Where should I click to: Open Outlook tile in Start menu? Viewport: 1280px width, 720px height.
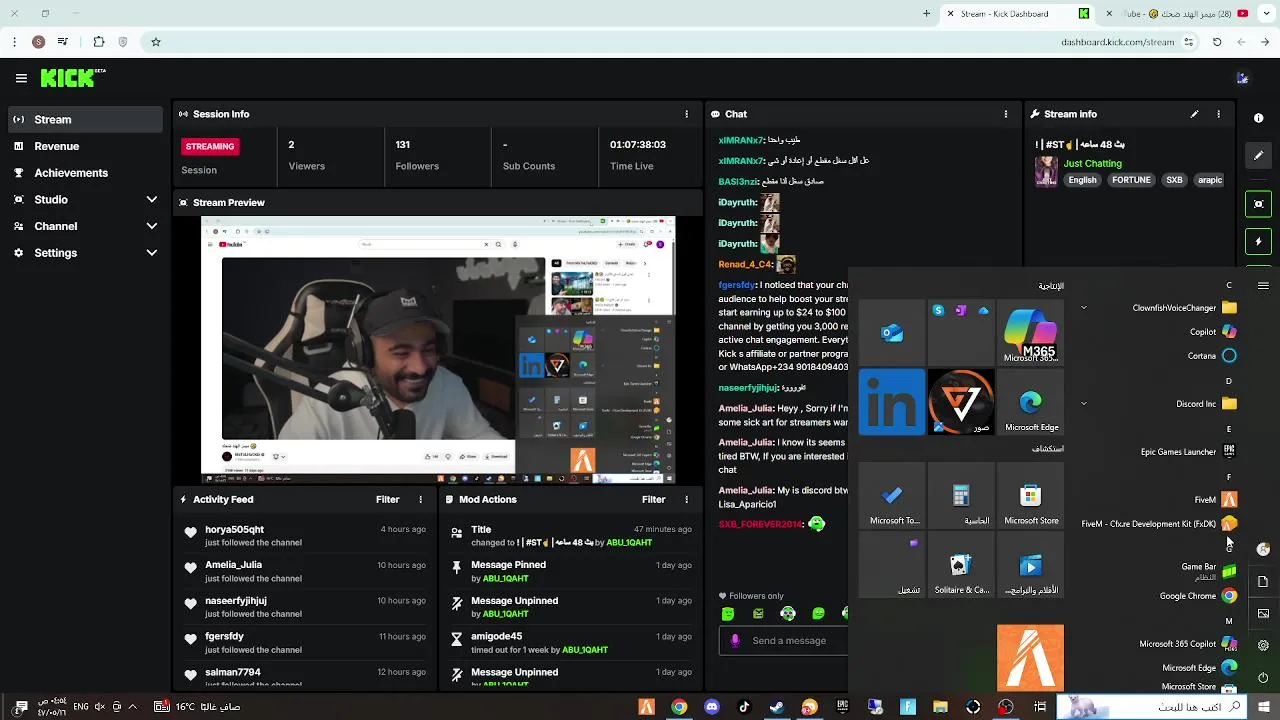(x=892, y=333)
